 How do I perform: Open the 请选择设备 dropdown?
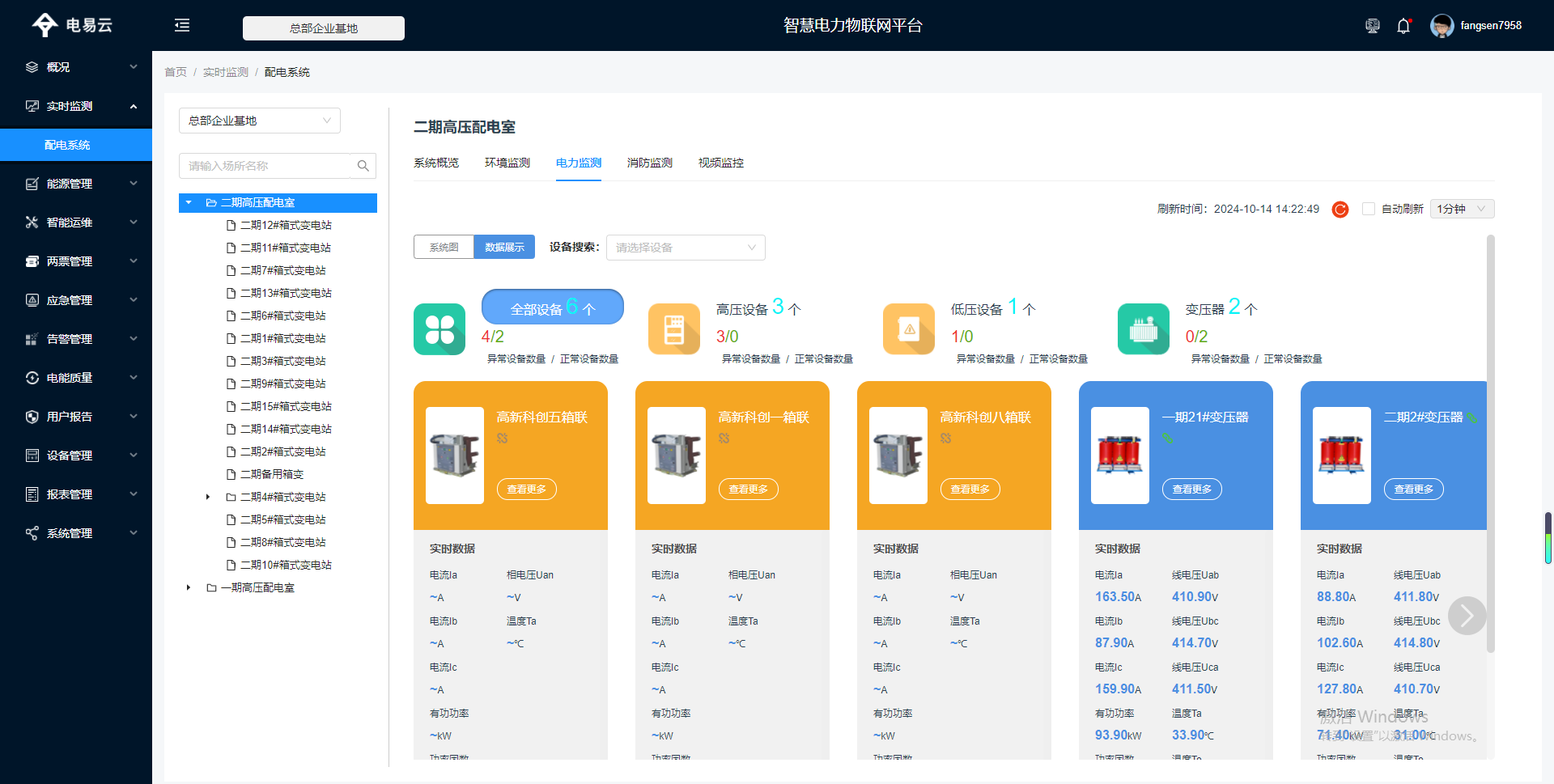[686, 248]
